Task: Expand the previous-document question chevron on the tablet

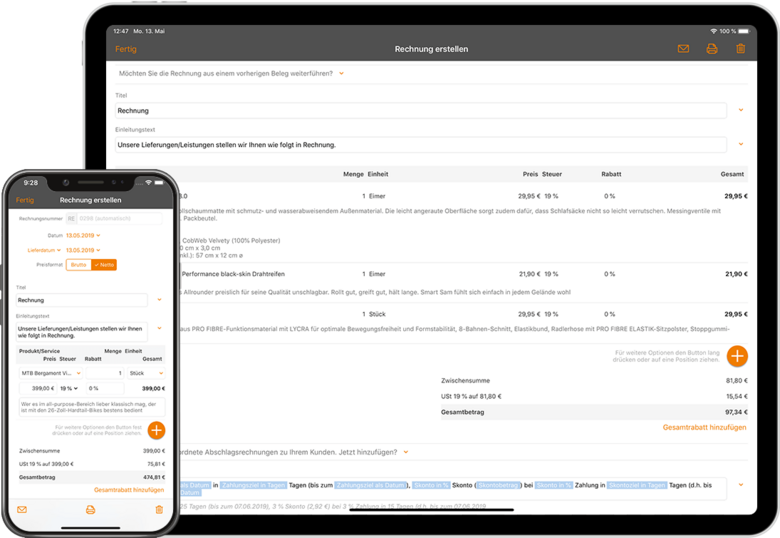Action: 342,73
